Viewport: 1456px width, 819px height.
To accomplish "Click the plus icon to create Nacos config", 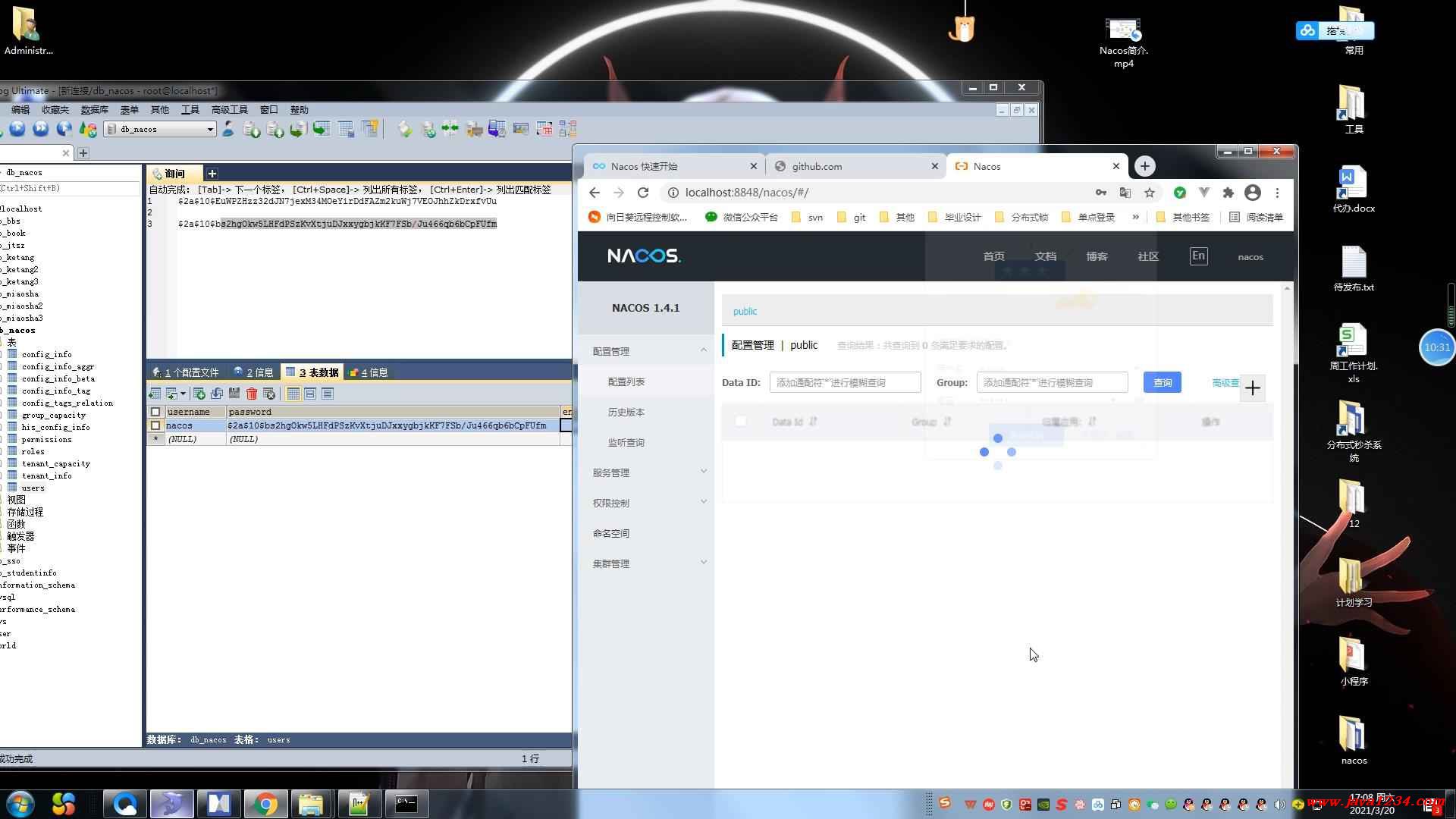I will click(1253, 388).
